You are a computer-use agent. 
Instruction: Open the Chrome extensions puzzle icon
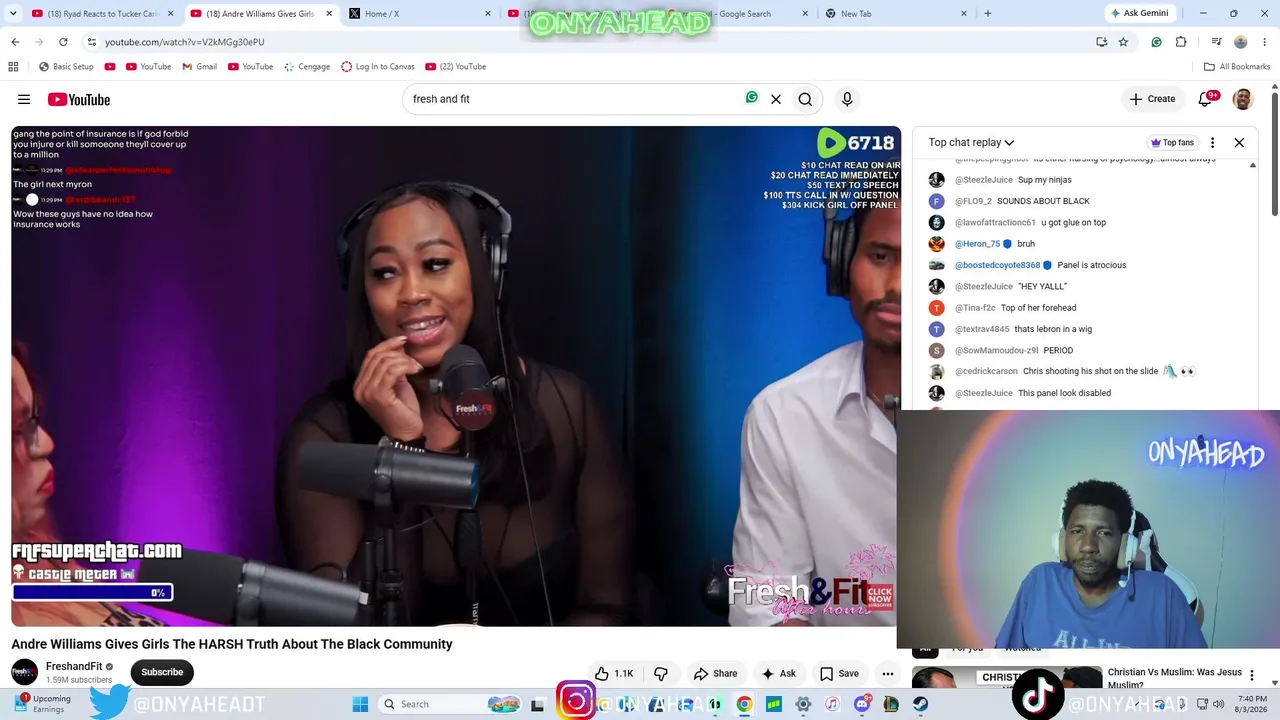pyautogui.click(x=1181, y=42)
